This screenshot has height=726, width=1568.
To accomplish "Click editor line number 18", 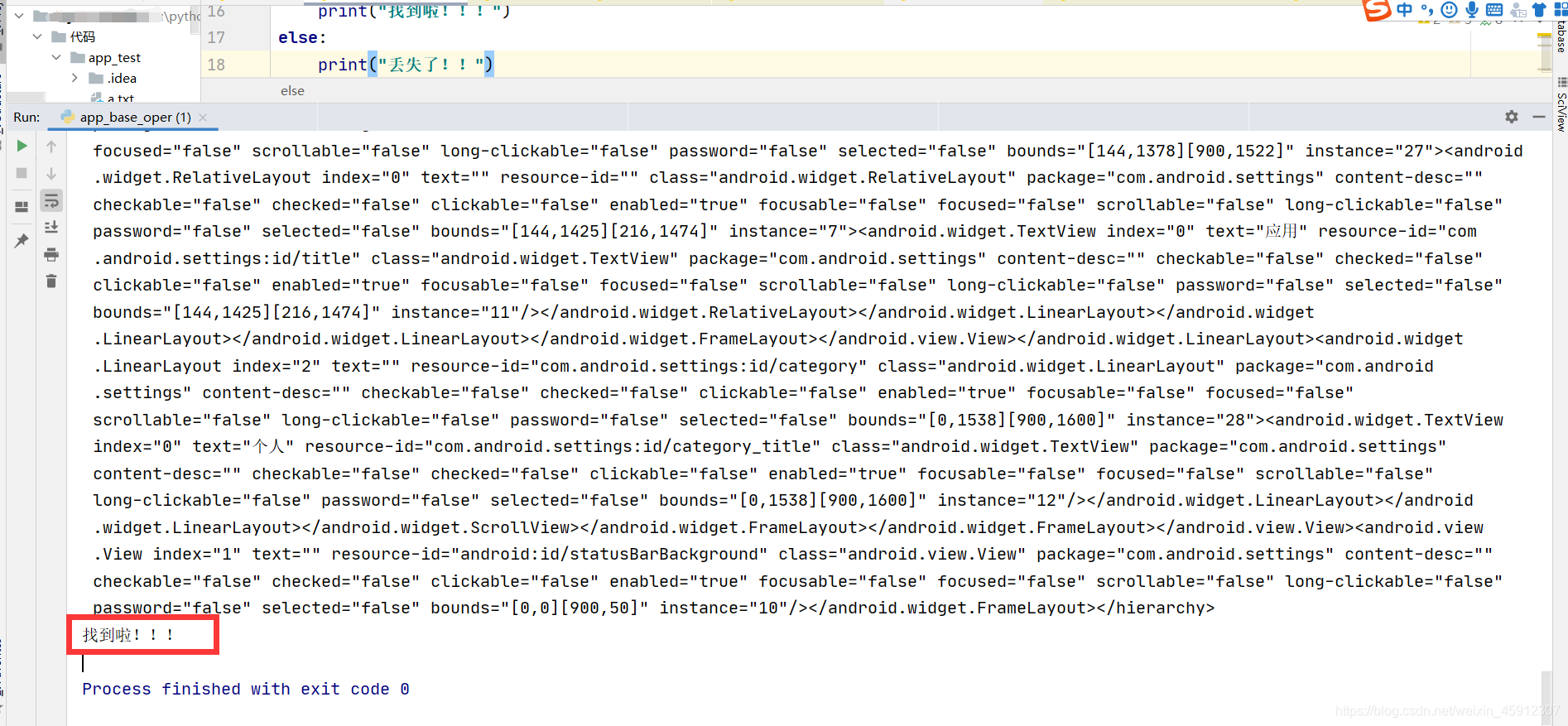I will [216, 65].
